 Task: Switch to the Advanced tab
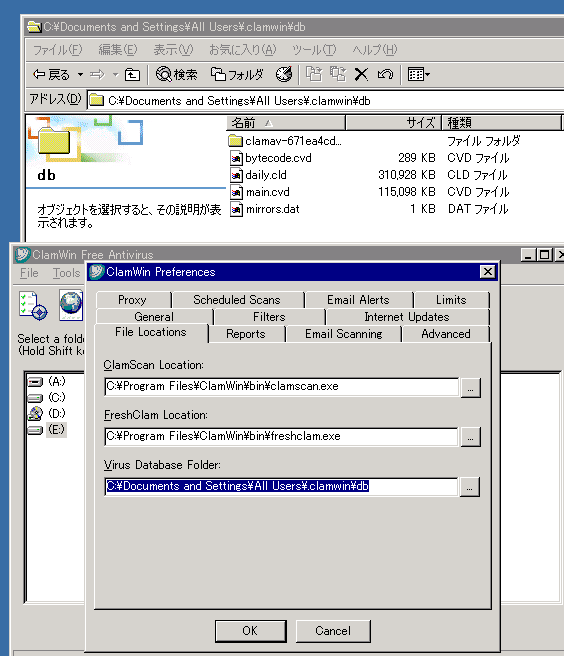tap(446, 334)
